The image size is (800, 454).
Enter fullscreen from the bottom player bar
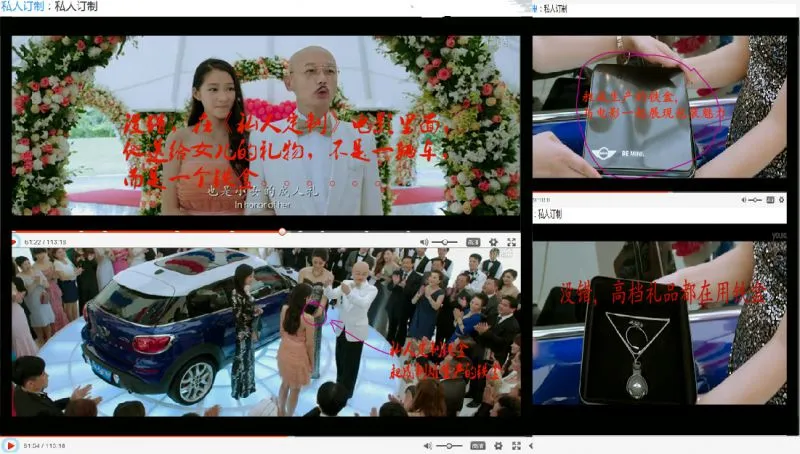(x=516, y=446)
